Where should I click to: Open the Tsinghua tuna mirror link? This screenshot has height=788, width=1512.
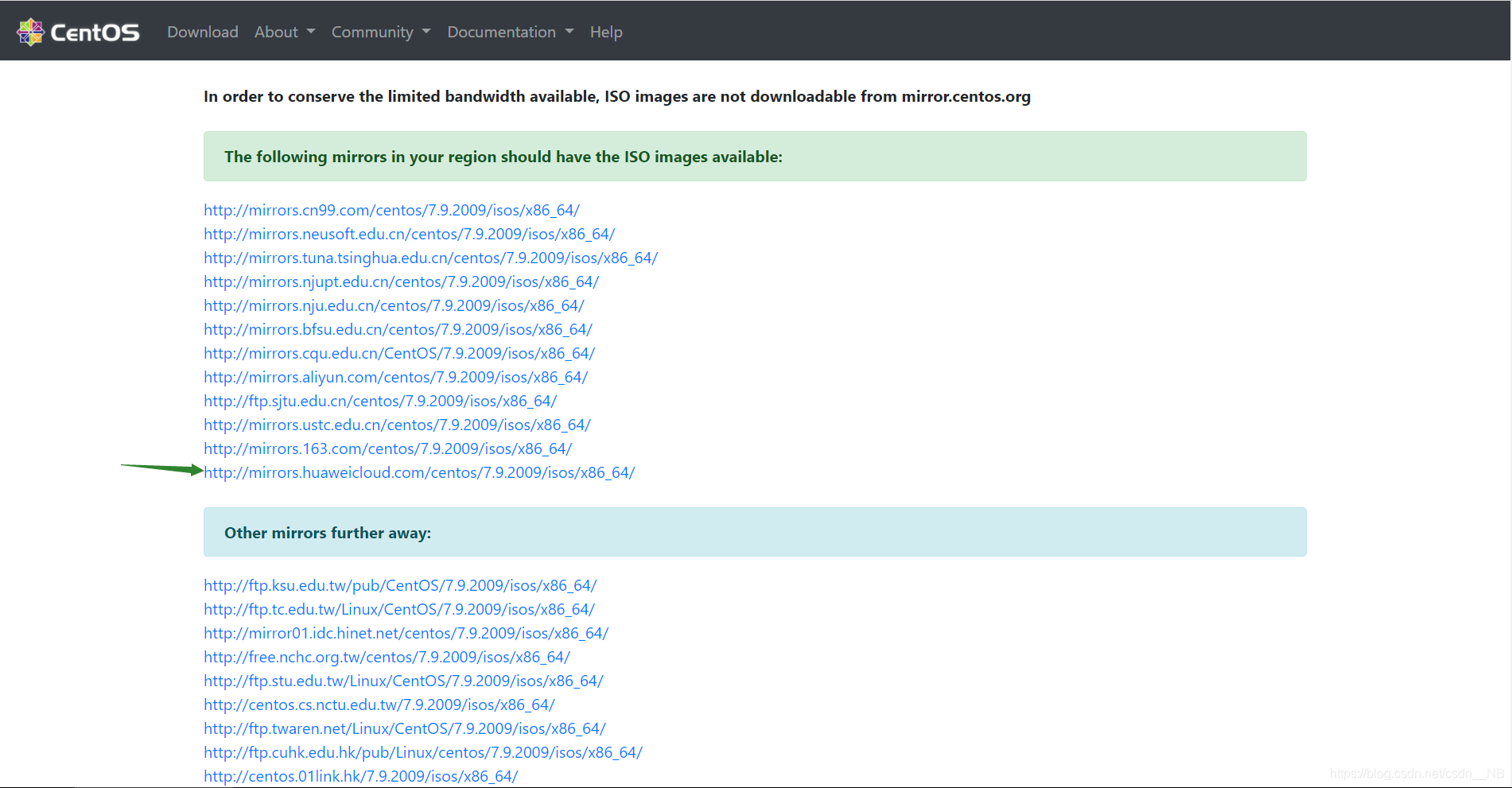pos(430,258)
